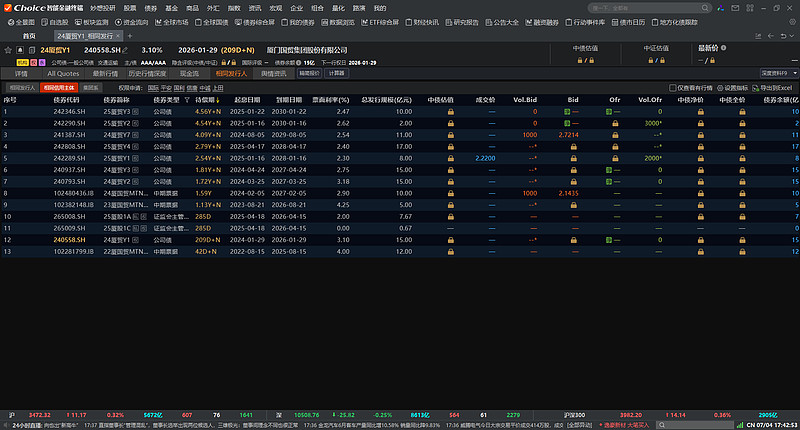Open the 宏观 menu

point(276,8)
